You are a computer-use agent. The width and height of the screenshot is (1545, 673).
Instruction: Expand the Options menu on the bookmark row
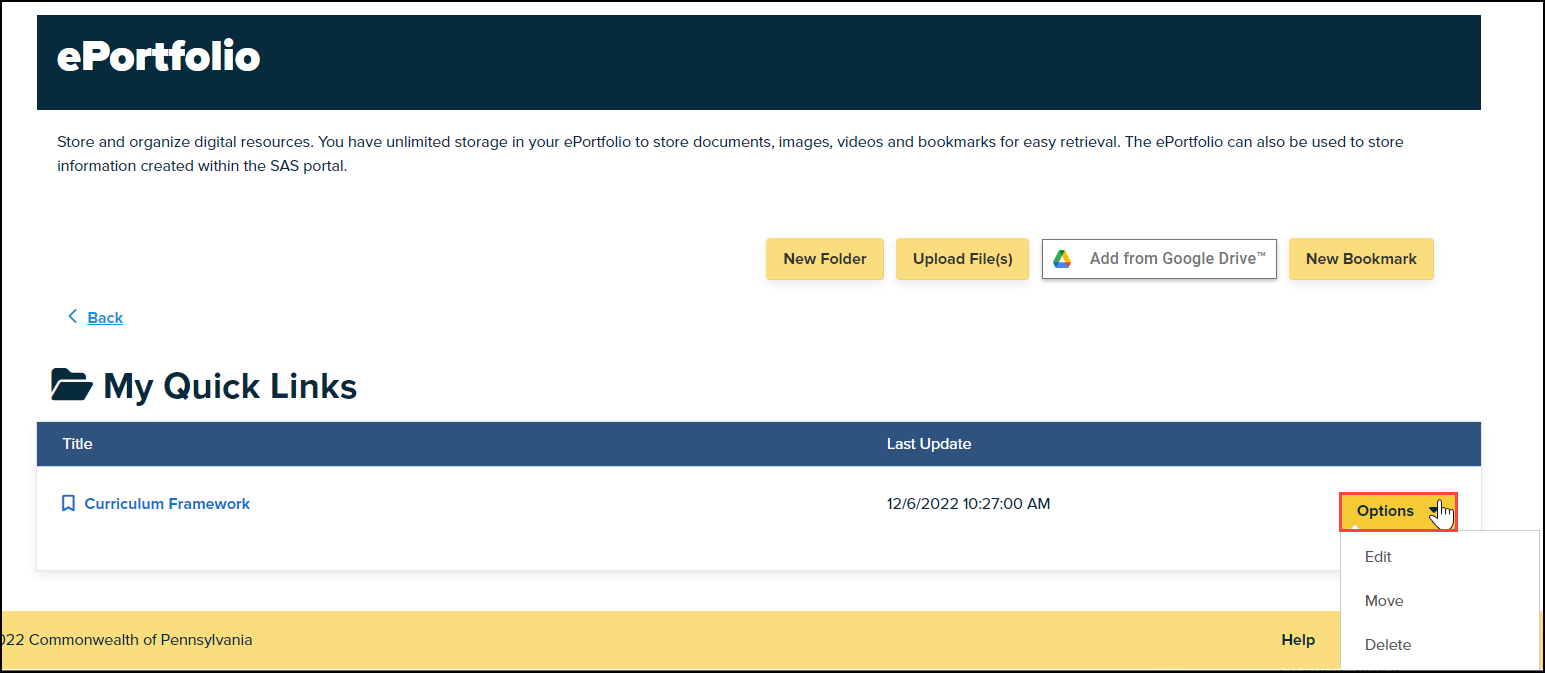(1397, 510)
